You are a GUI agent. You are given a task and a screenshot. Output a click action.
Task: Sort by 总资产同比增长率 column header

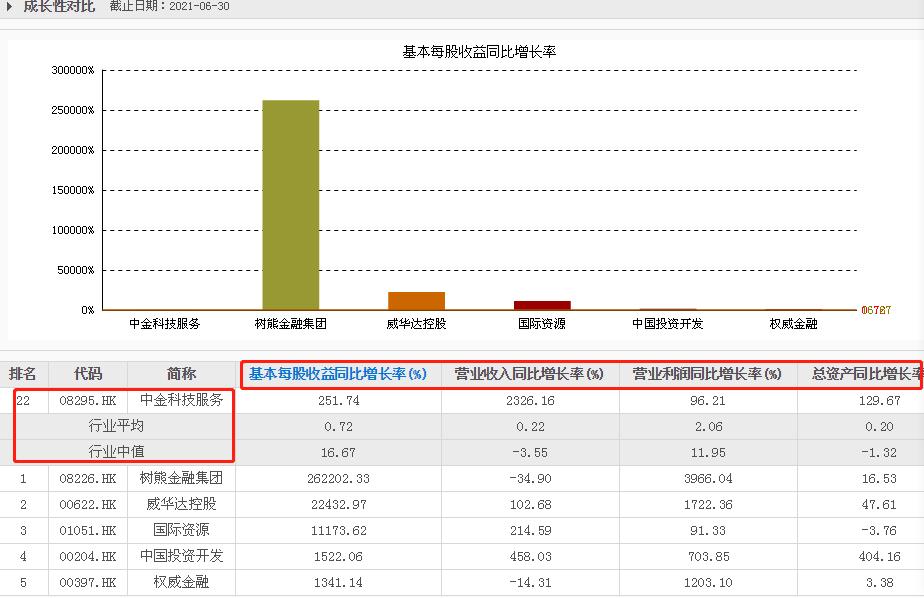(x=864, y=375)
